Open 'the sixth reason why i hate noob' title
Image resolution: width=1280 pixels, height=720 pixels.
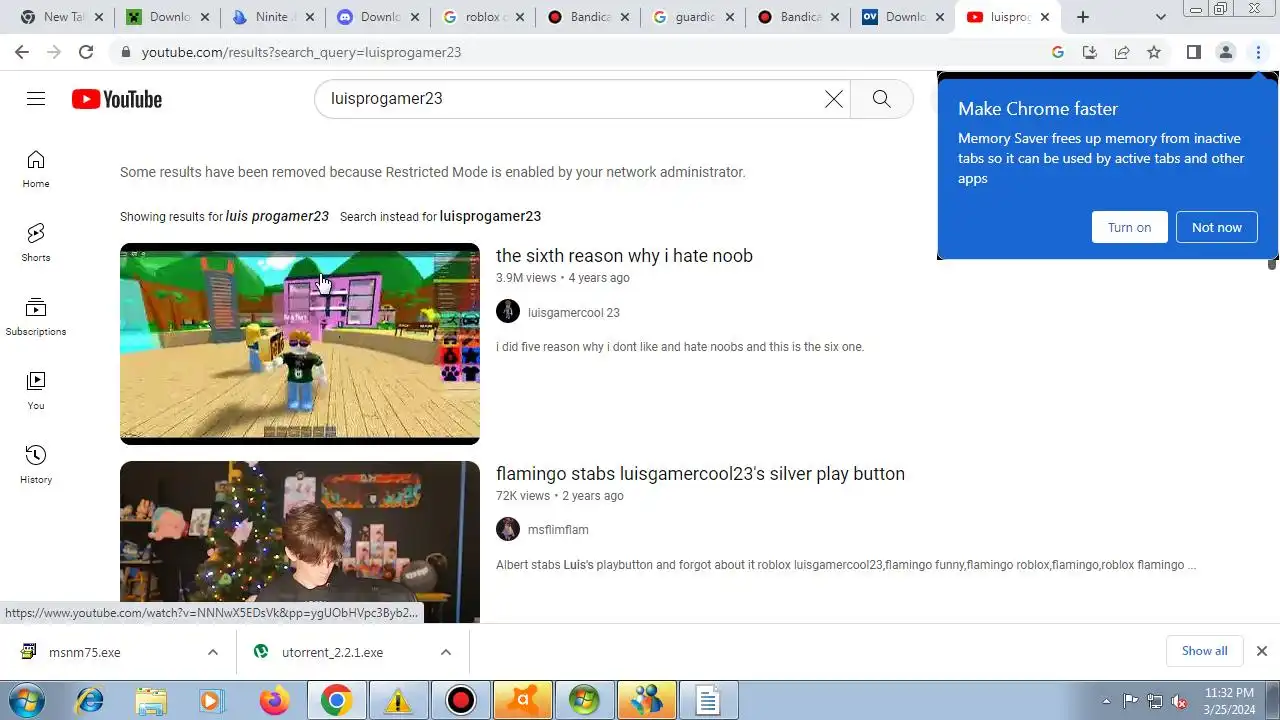(624, 256)
